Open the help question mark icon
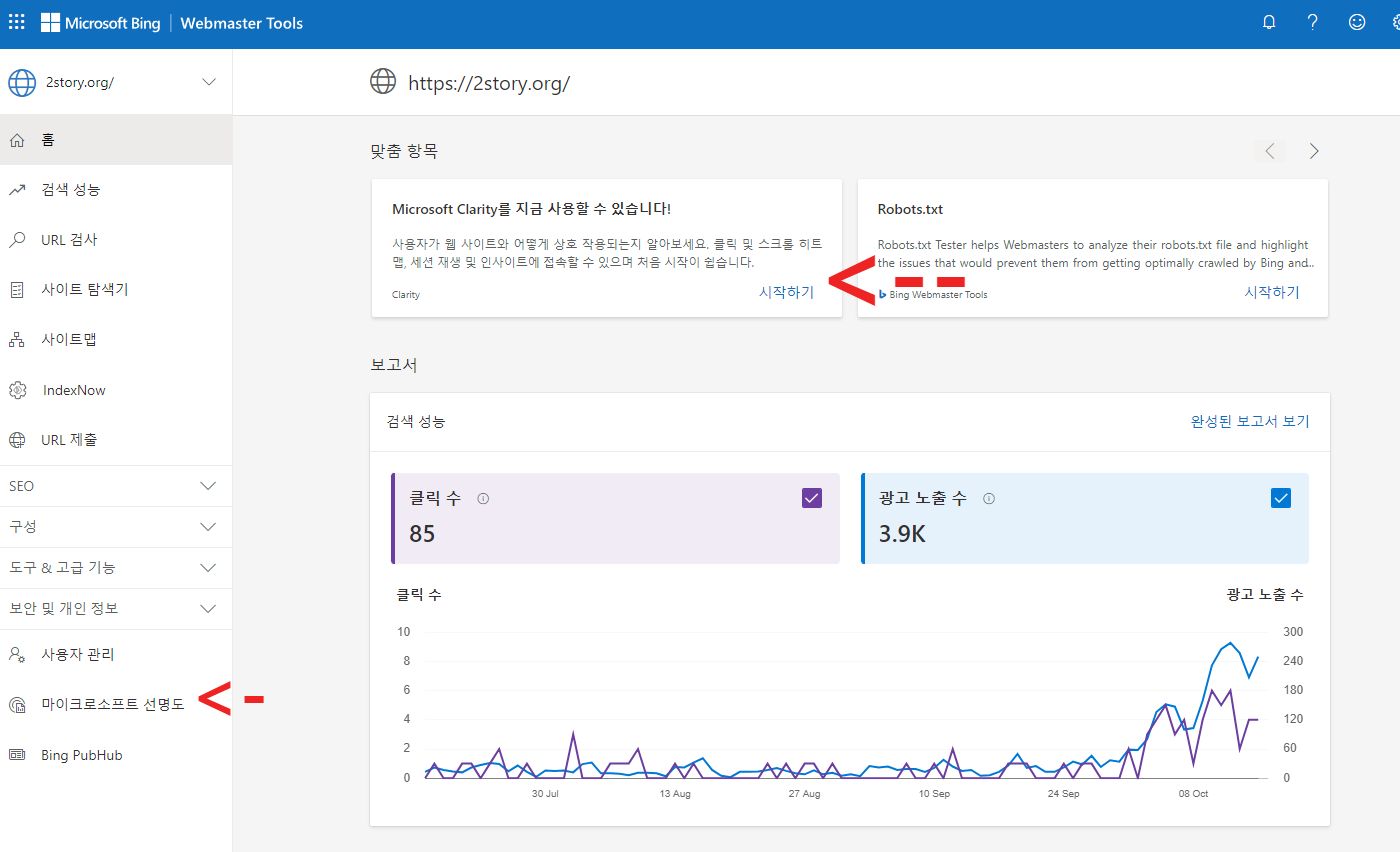This screenshot has width=1400, height=852. (x=1313, y=22)
